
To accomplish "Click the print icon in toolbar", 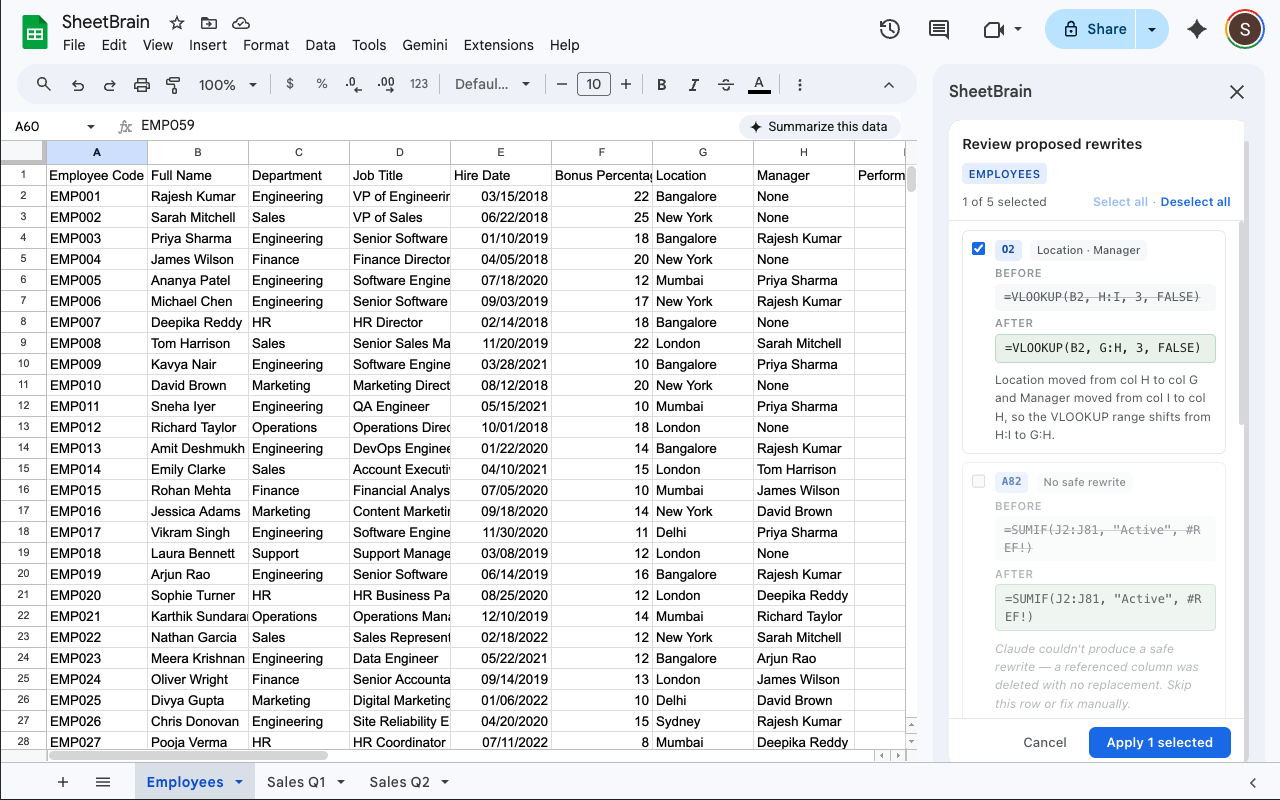I will click(142, 85).
